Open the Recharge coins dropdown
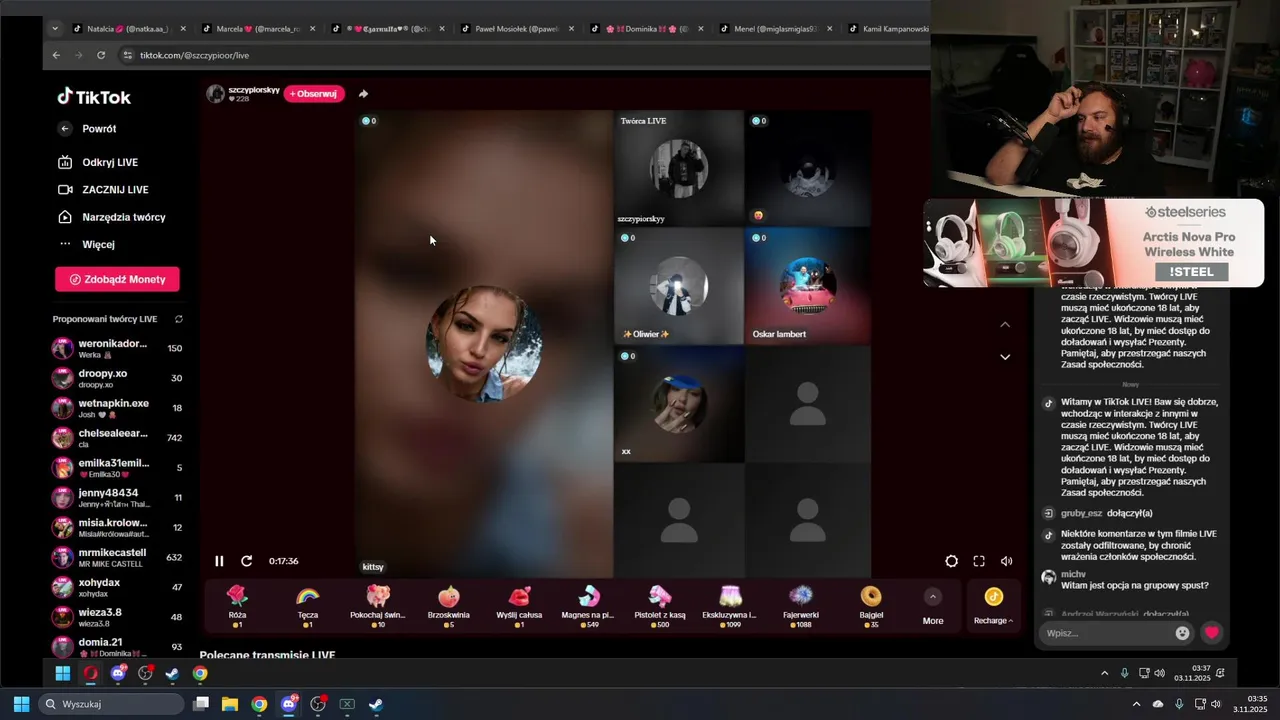The width and height of the screenshot is (1280, 720). click(x=993, y=607)
